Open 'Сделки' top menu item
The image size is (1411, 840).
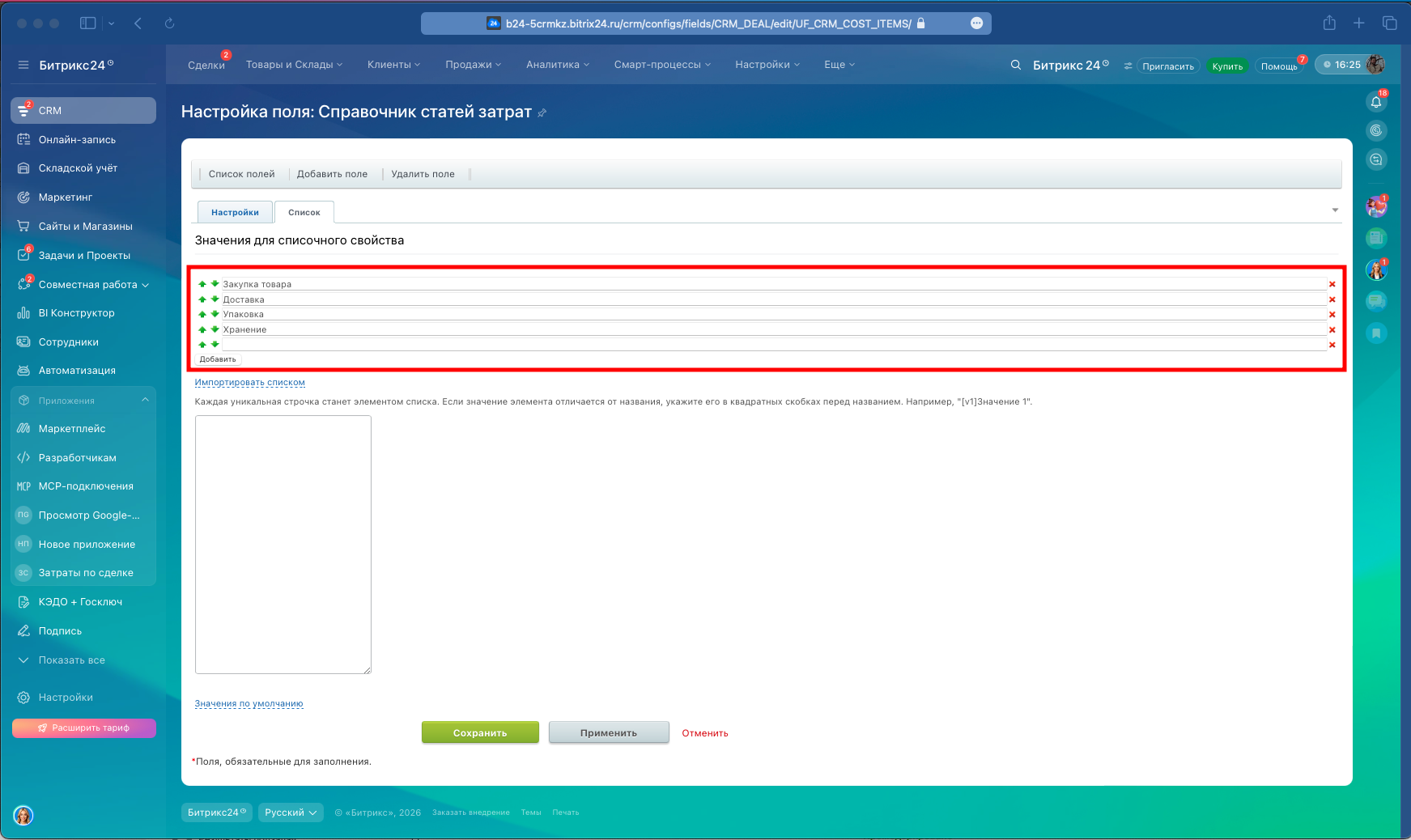[x=206, y=65]
